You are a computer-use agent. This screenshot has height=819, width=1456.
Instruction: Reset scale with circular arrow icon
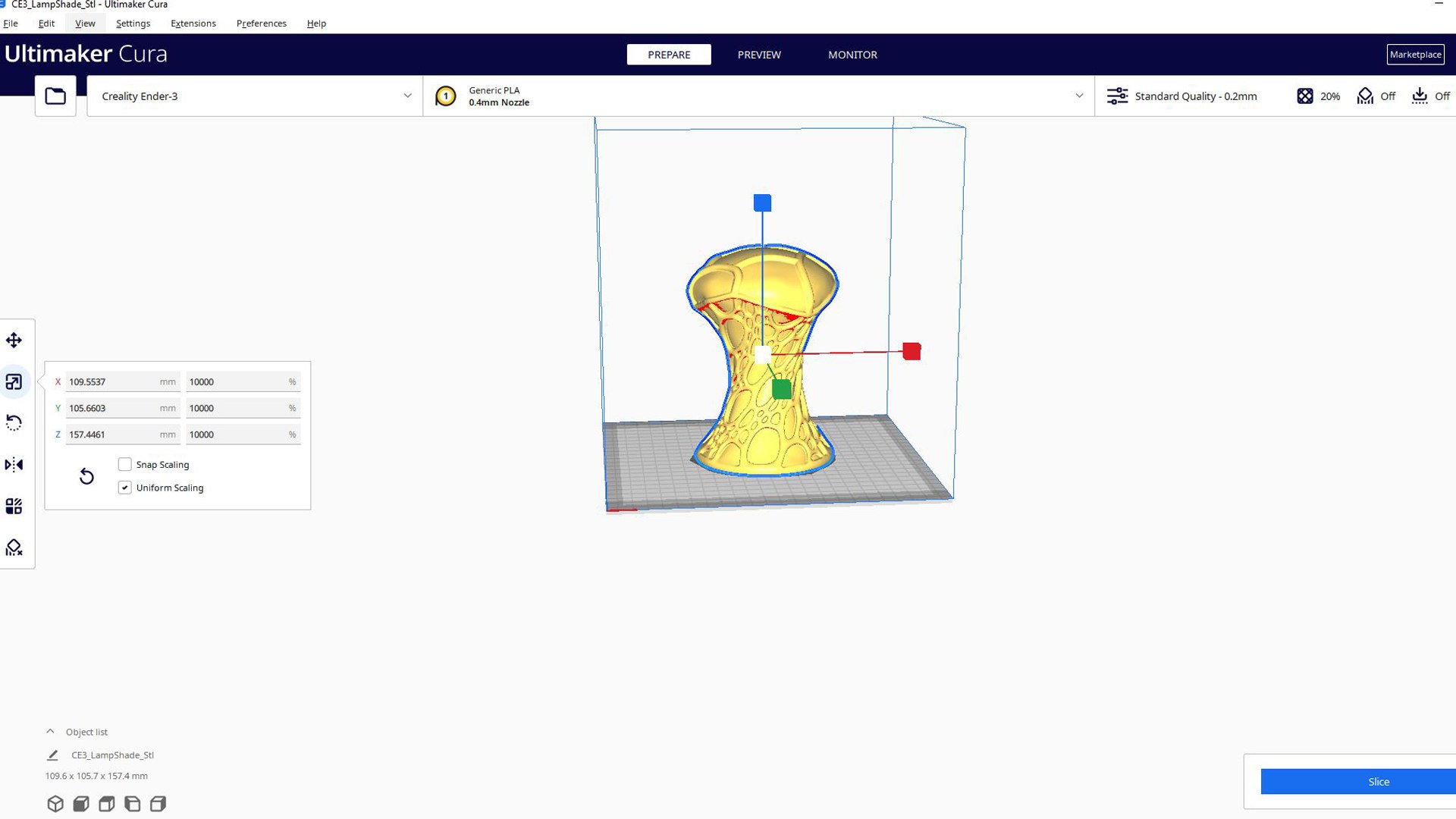[86, 476]
